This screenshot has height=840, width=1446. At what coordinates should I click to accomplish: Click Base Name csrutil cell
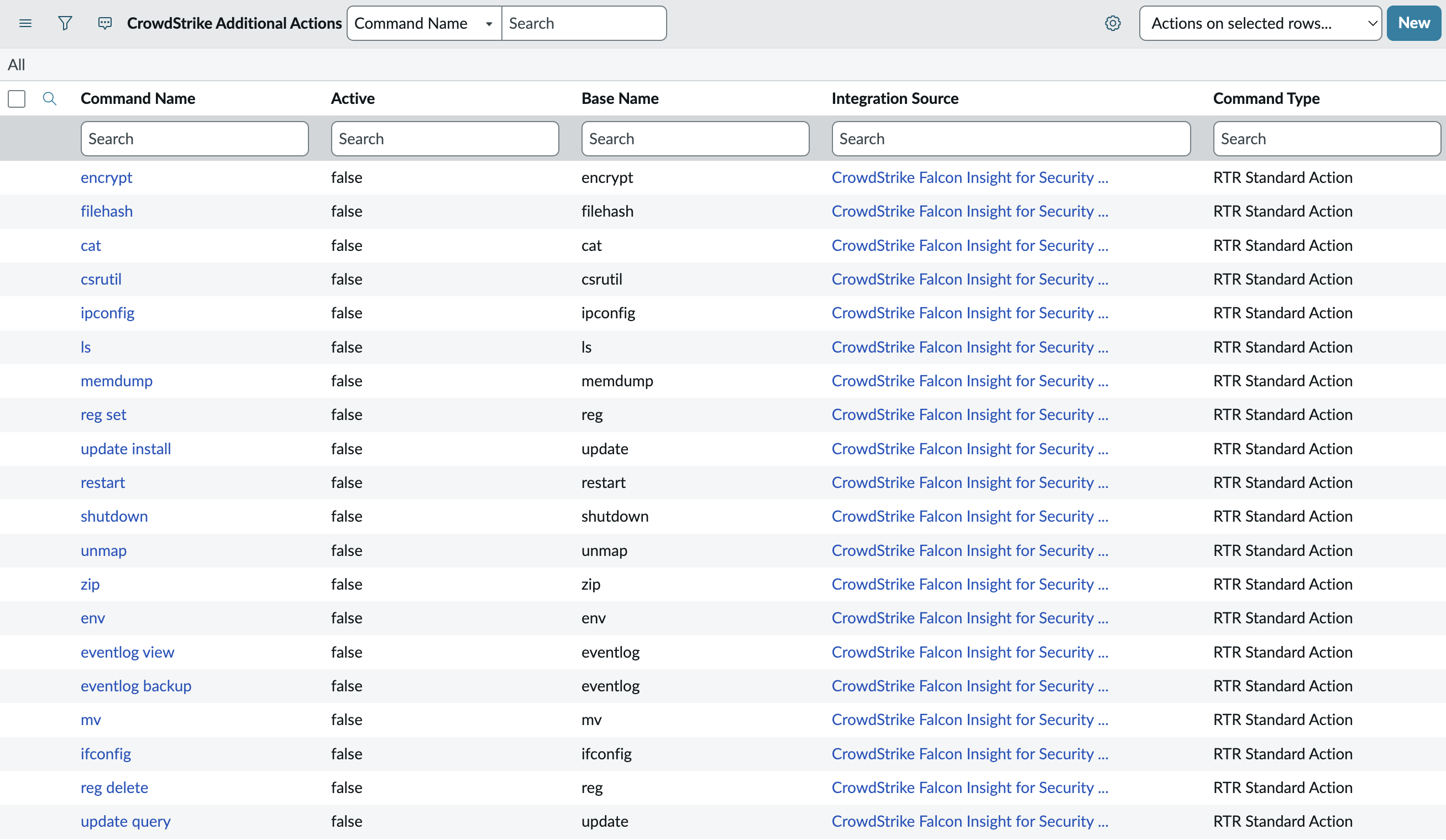[x=601, y=280]
